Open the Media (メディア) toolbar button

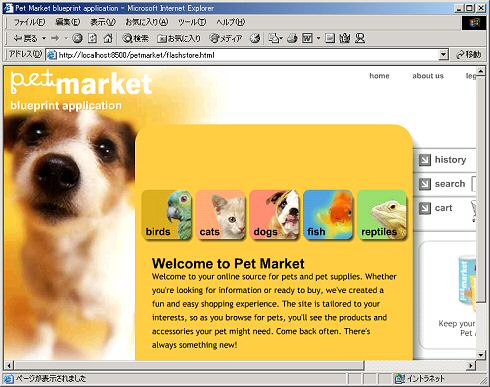point(226,38)
